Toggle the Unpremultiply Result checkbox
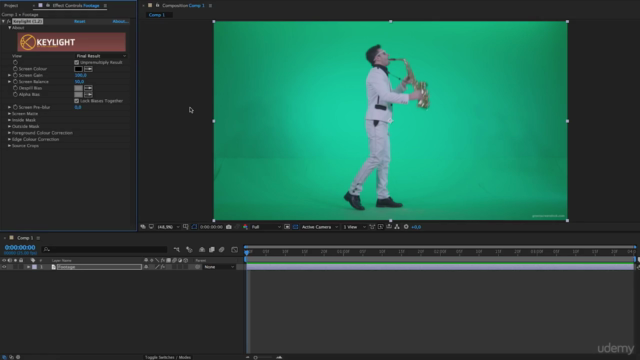640x360 pixels. (x=76, y=62)
